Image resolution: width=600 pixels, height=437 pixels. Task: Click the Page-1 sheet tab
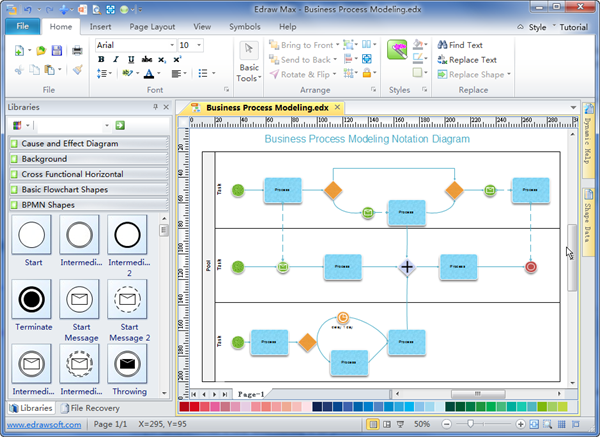click(249, 395)
